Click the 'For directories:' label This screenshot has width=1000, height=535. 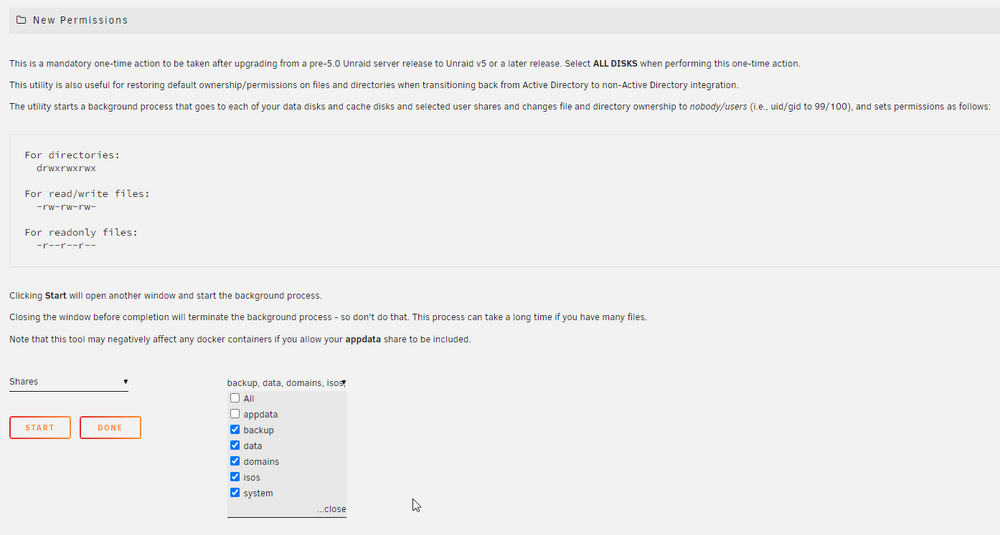72,155
